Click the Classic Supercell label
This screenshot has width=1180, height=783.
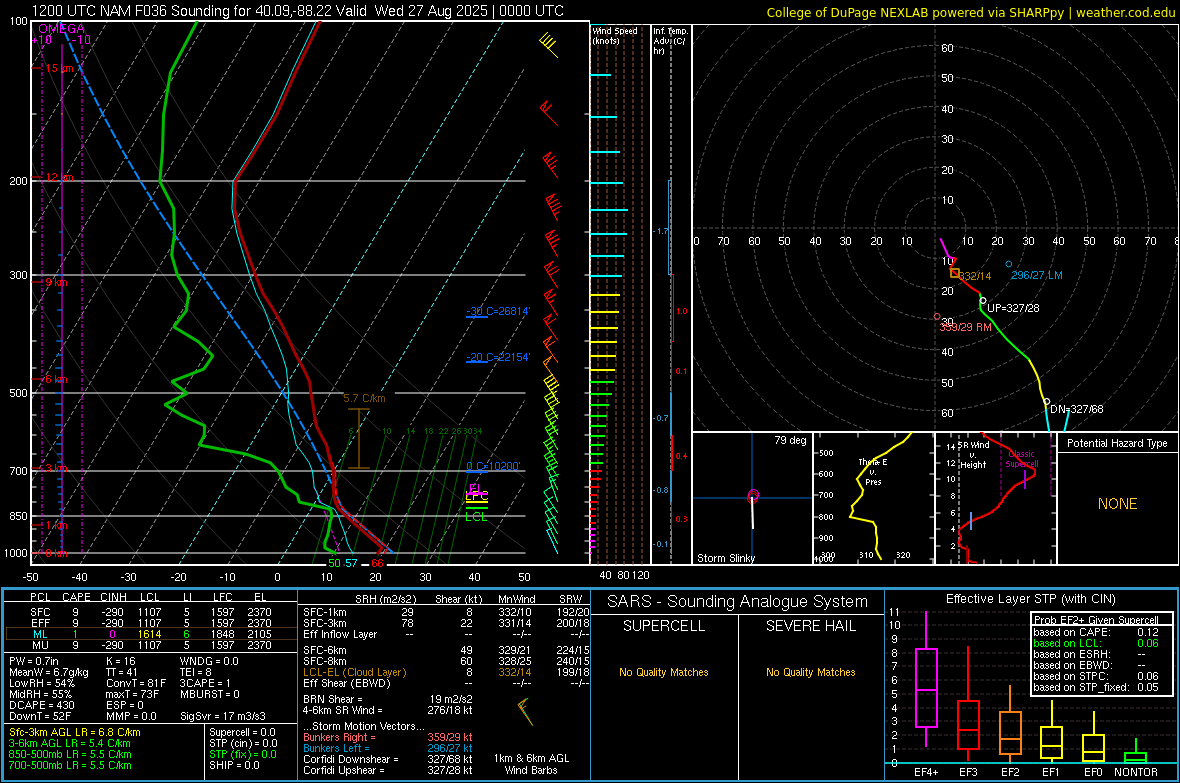coord(1022,459)
